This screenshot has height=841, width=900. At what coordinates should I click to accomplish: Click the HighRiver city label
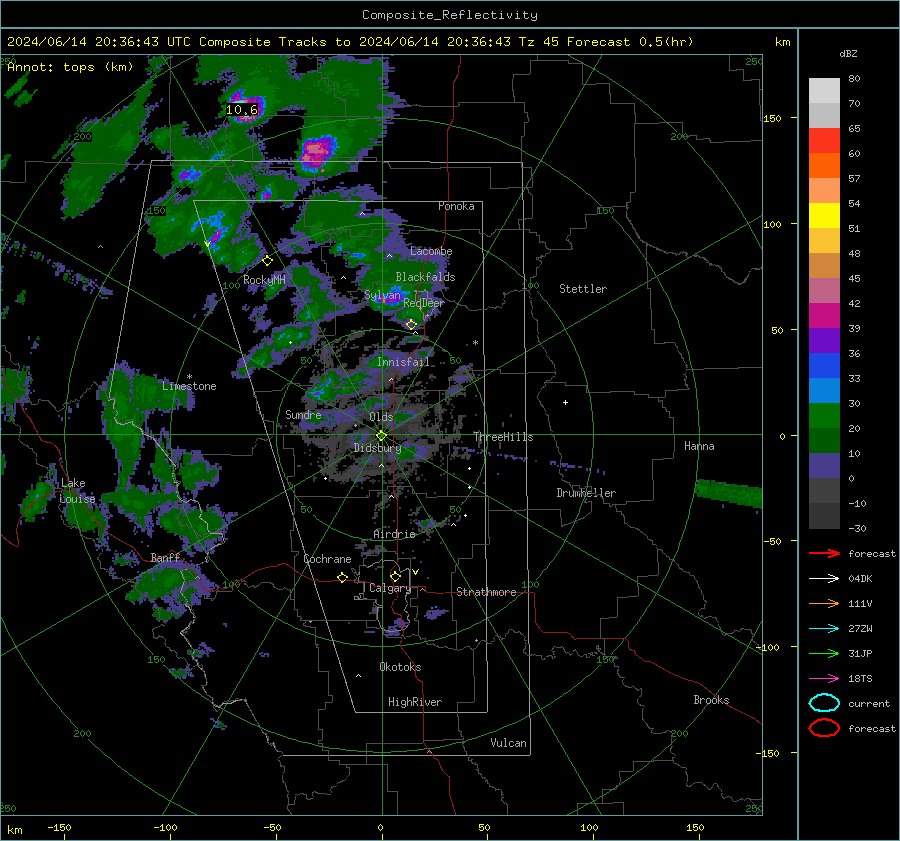(x=414, y=702)
